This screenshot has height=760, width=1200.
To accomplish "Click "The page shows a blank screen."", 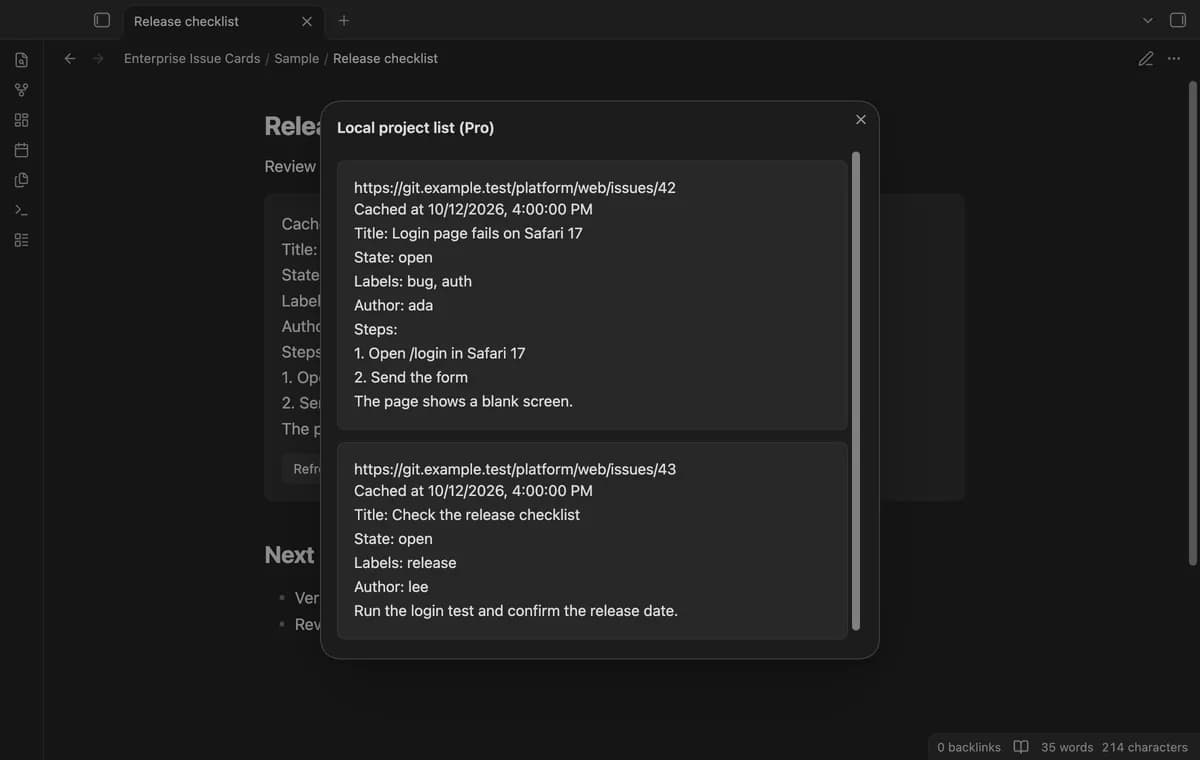I will 463,401.
